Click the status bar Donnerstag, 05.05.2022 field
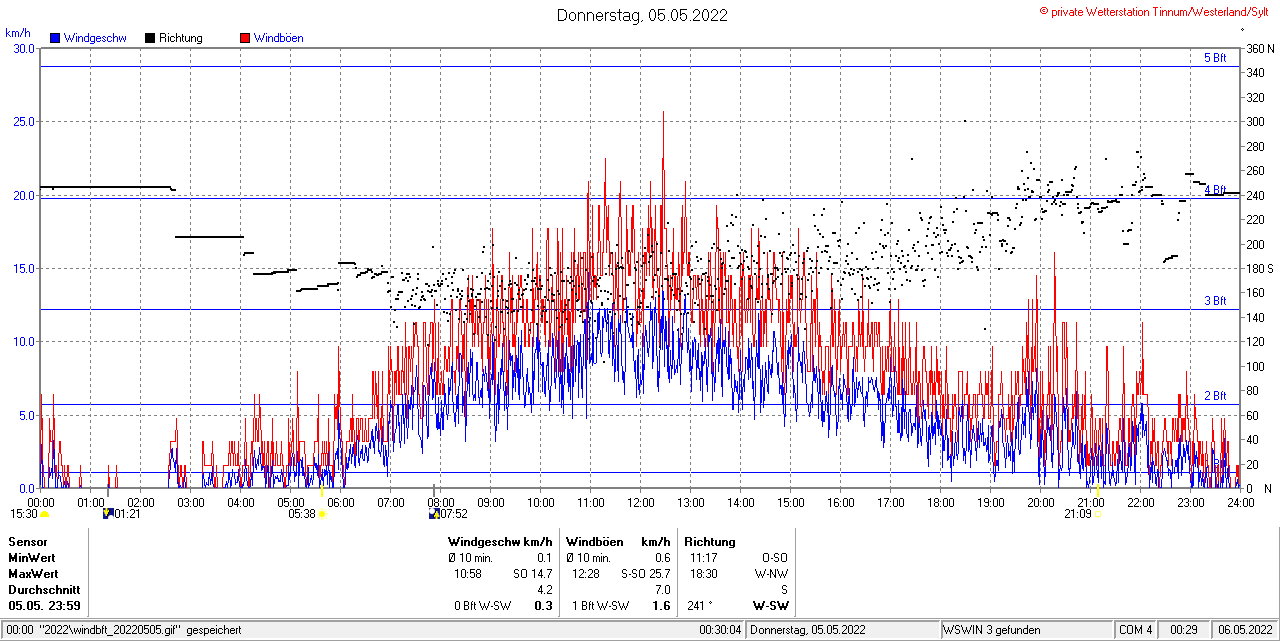 pyautogui.click(x=843, y=630)
